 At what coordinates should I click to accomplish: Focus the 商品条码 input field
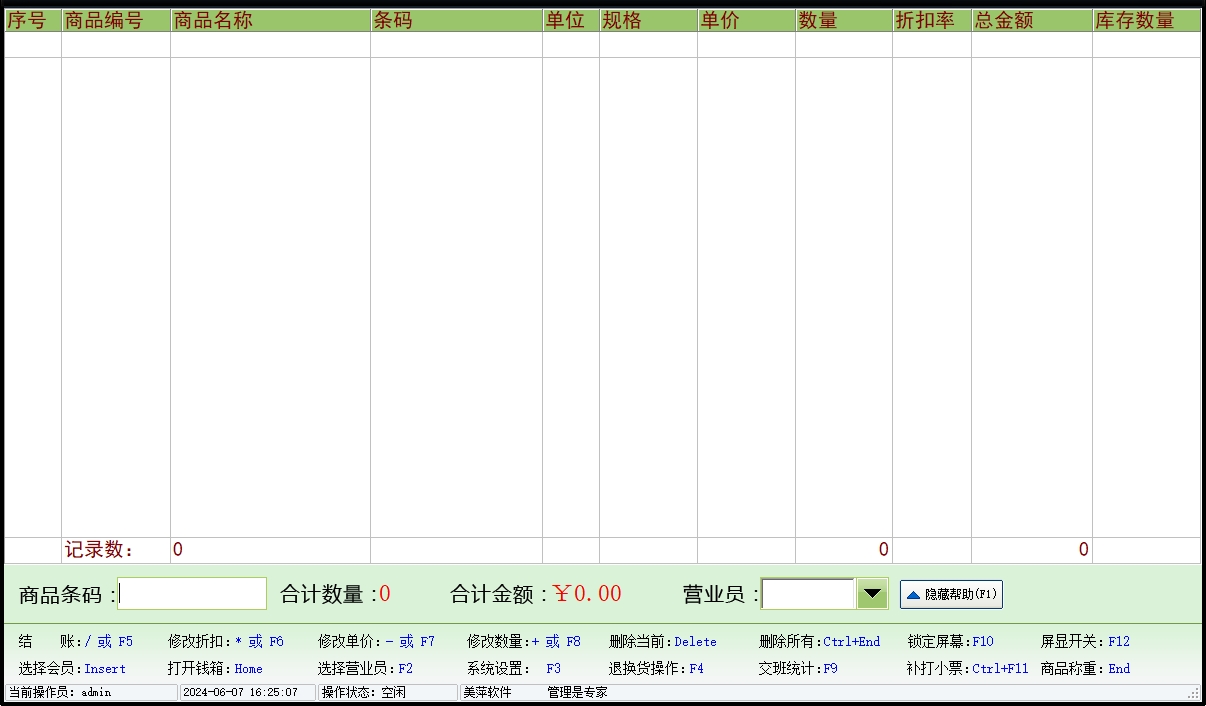point(193,594)
